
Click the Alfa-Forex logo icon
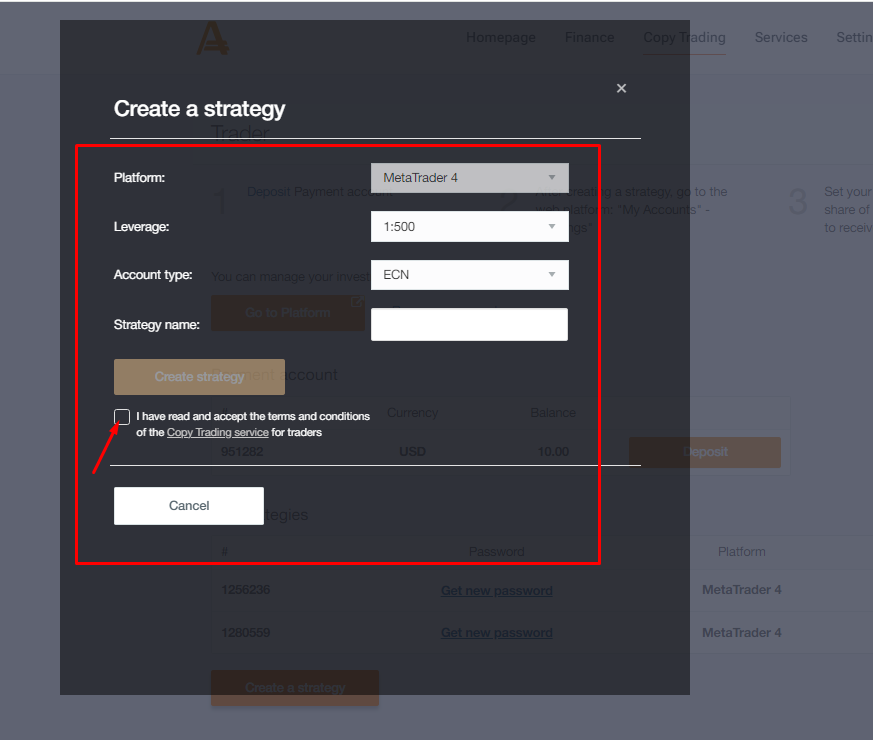tap(211, 38)
